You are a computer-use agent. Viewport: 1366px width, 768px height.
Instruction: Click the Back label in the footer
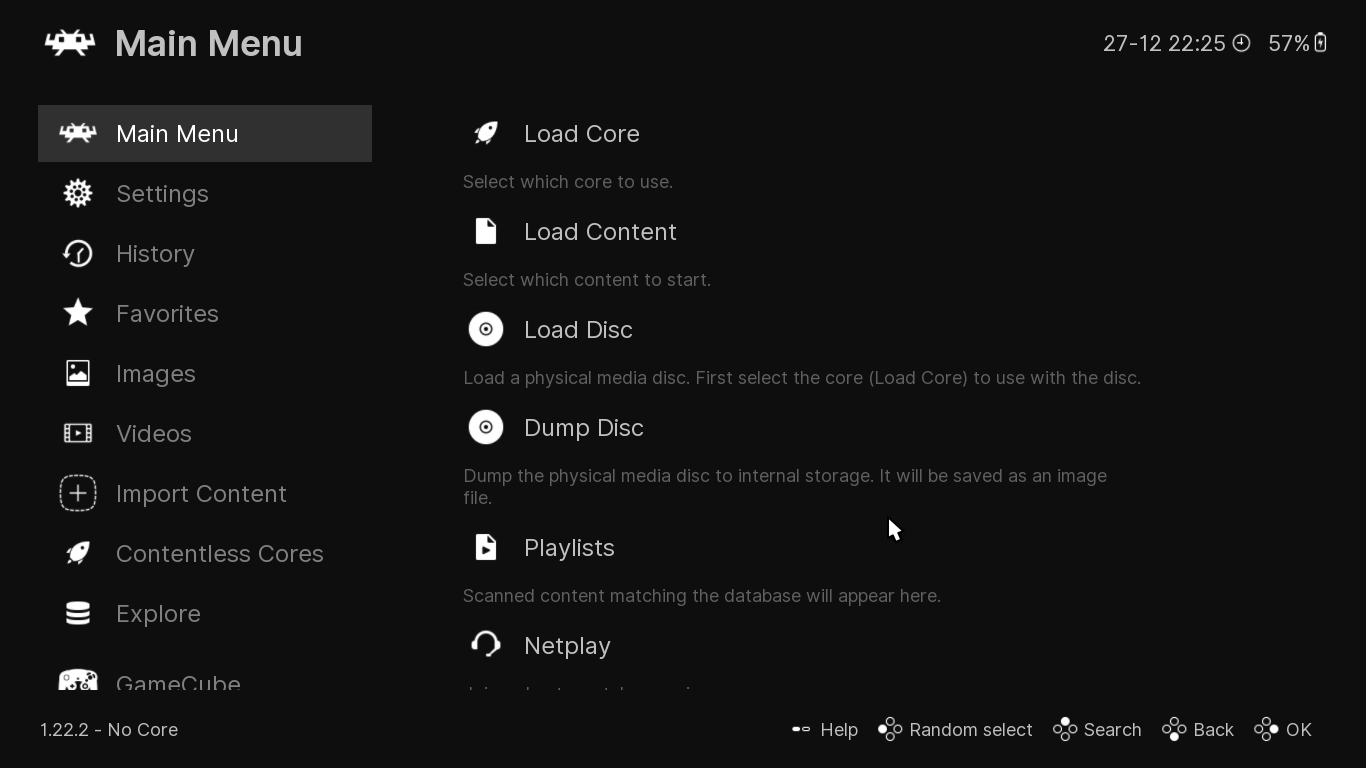[1213, 730]
